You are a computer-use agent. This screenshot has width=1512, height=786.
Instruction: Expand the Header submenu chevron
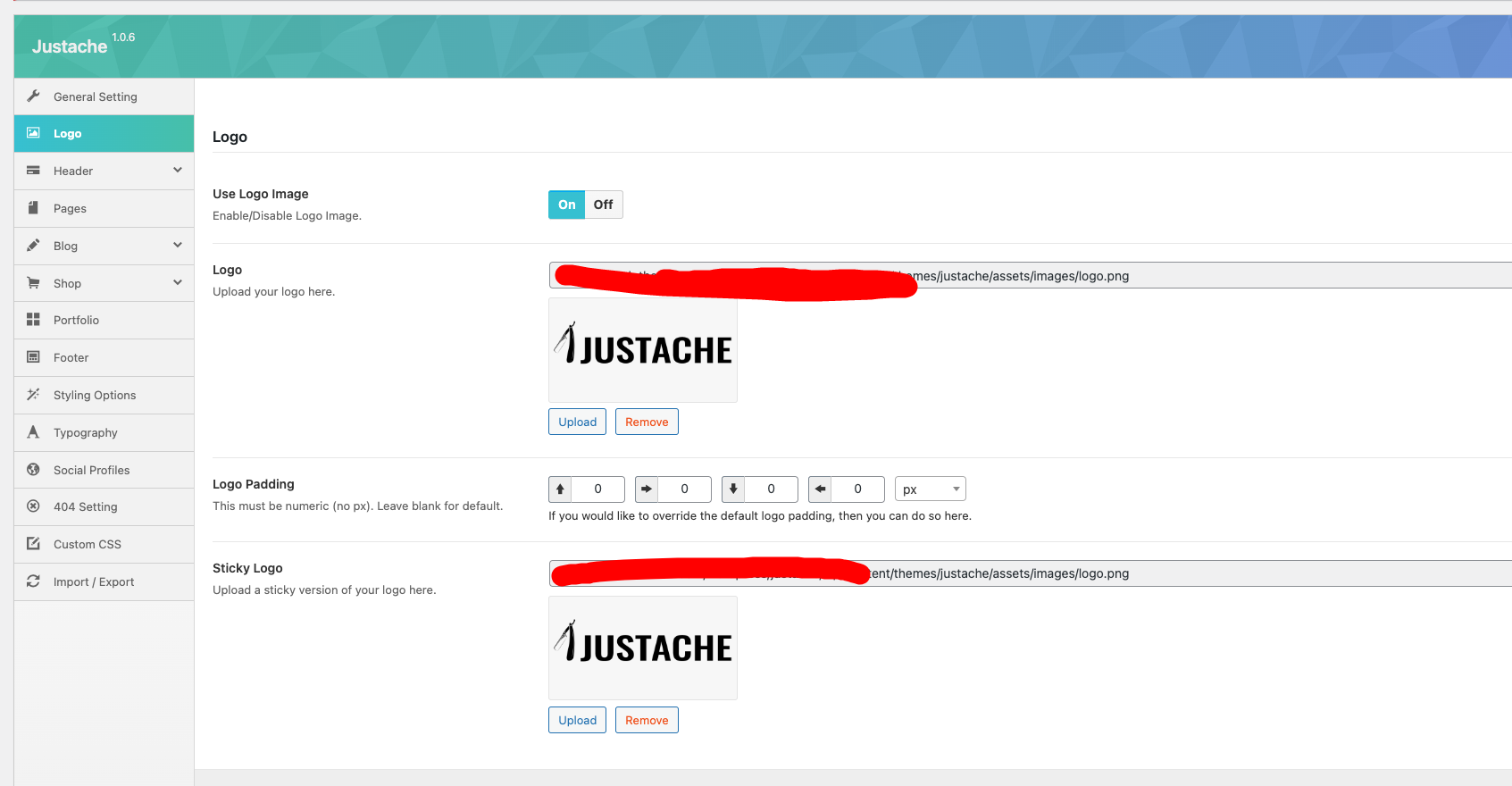pyautogui.click(x=178, y=170)
